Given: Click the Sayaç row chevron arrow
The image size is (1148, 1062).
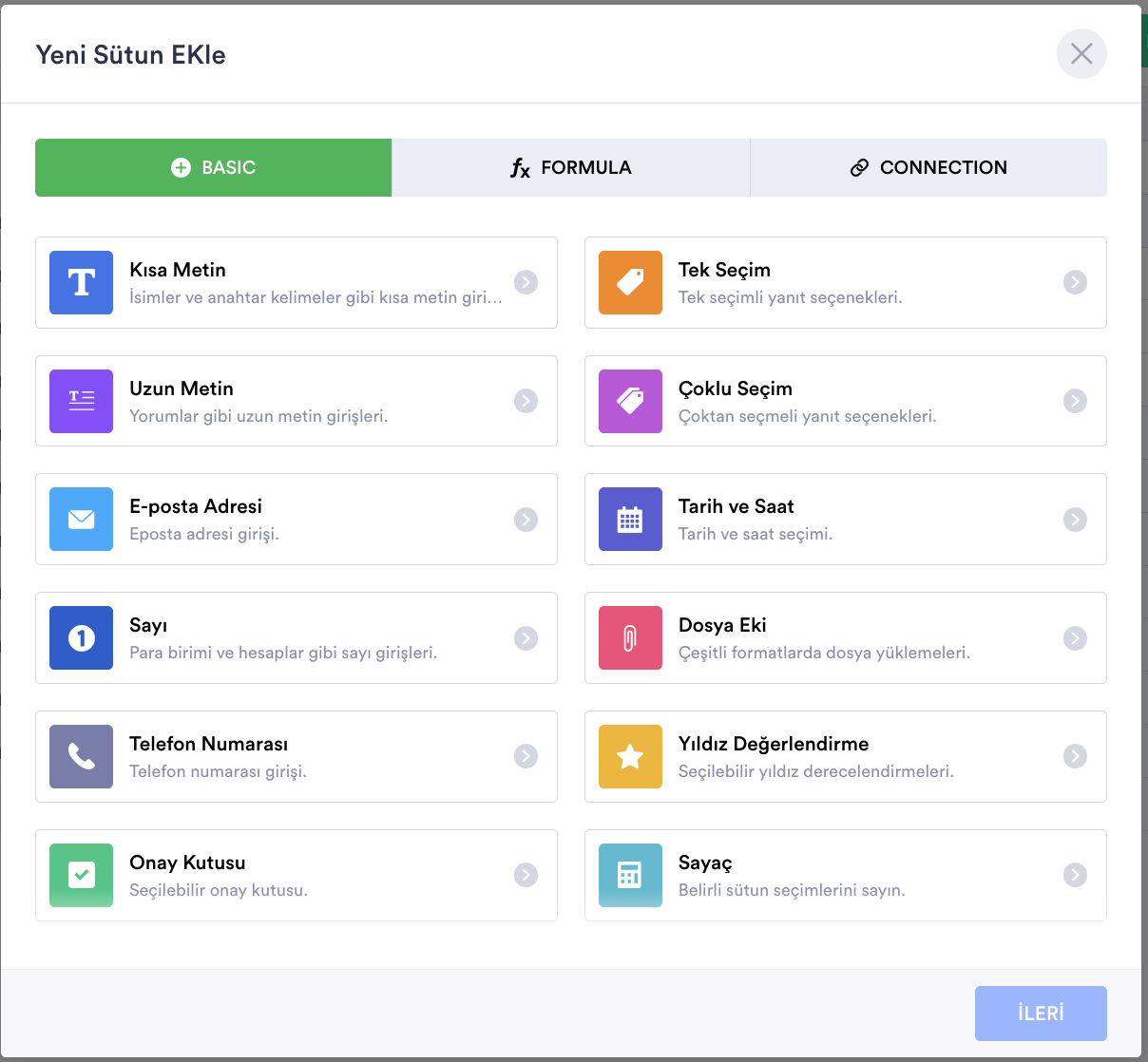Looking at the screenshot, I should 1075,875.
